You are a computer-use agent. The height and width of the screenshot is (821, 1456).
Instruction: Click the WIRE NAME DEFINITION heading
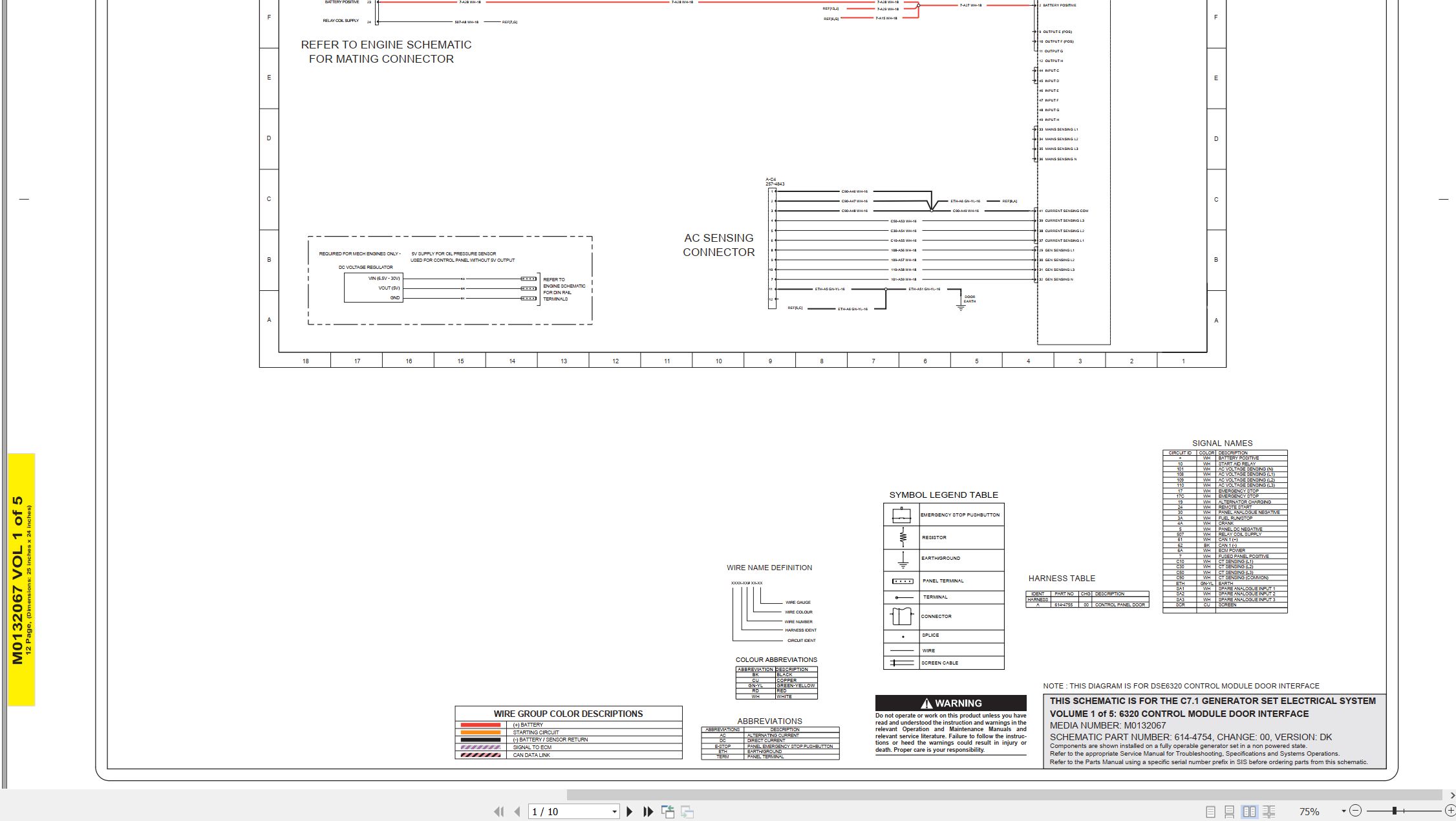point(769,568)
